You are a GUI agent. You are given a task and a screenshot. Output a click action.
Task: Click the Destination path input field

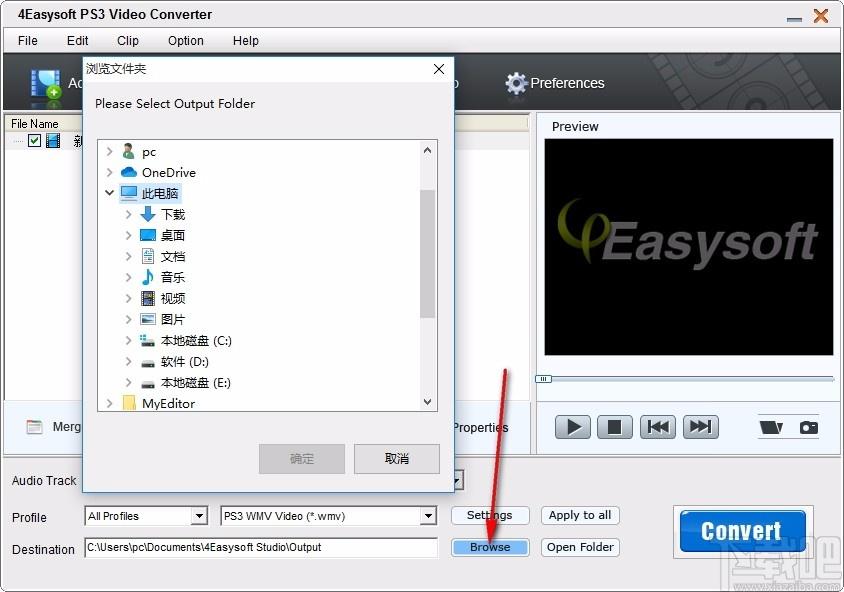click(x=261, y=547)
